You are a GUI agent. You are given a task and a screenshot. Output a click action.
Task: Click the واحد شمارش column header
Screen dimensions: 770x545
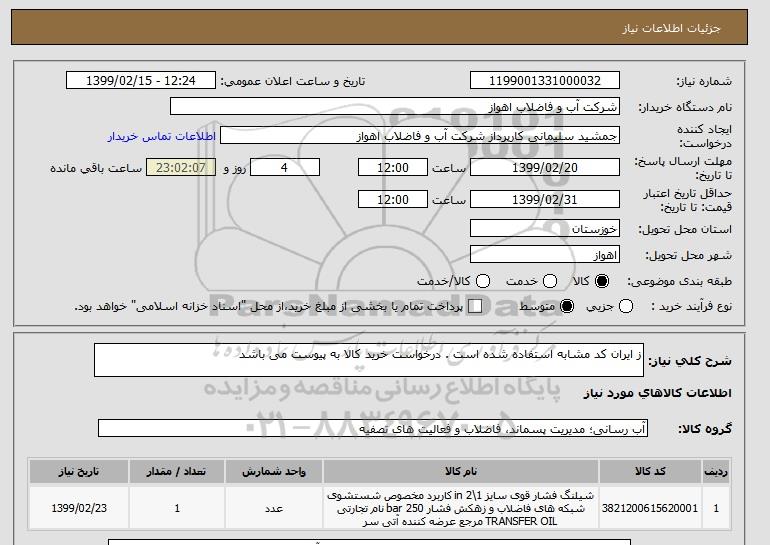pos(274,472)
